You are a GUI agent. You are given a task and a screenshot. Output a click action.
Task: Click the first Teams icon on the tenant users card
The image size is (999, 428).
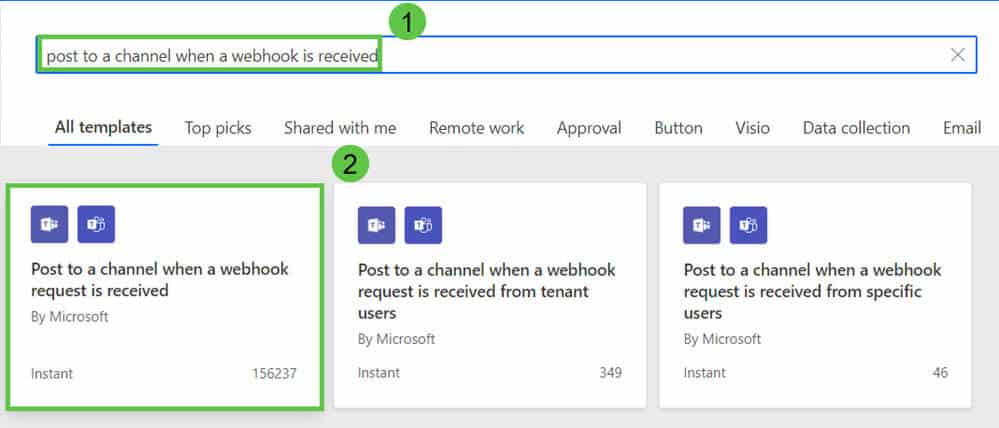point(377,225)
